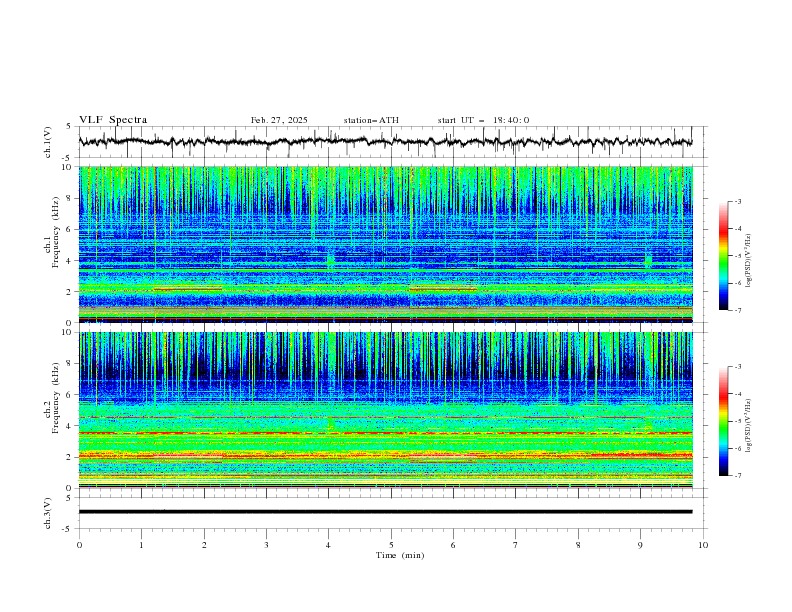Click the "-7" label on ch.1 colorbar
Image resolution: width=792 pixels, height=612 pixels.
point(738,310)
